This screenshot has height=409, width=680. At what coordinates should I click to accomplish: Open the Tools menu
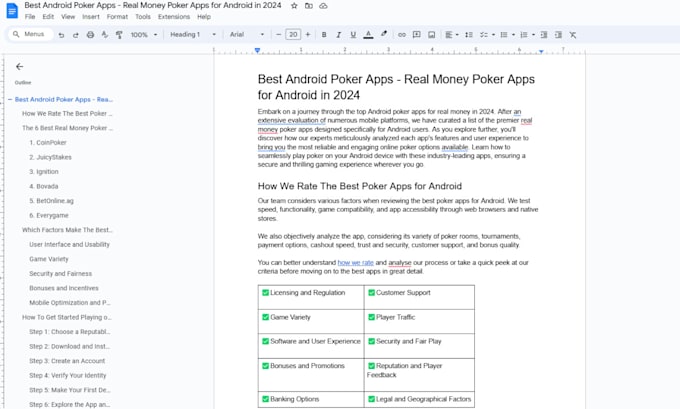click(x=143, y=16)
